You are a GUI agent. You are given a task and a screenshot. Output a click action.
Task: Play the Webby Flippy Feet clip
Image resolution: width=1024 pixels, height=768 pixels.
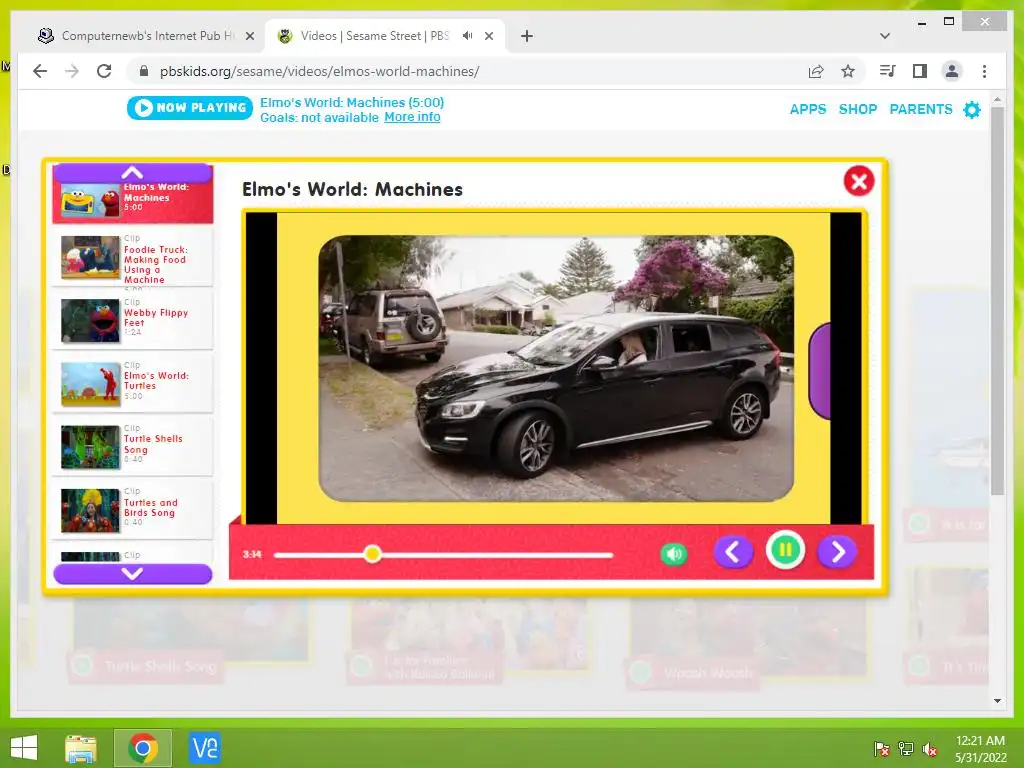click(x=133, y=320)
